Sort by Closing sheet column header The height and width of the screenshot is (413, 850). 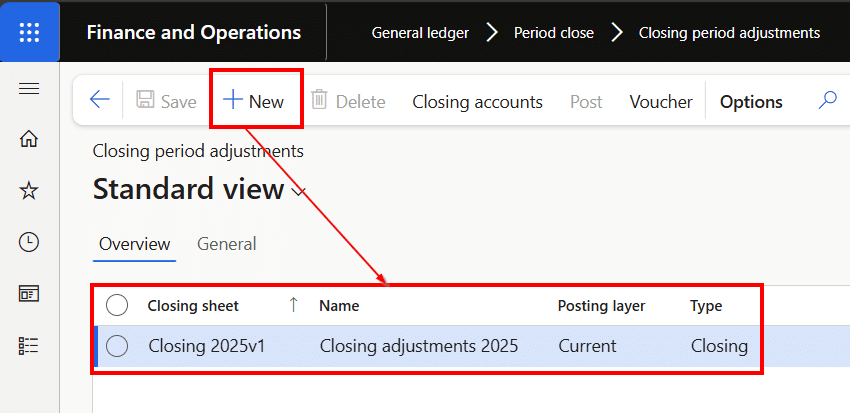coord(193,306)
